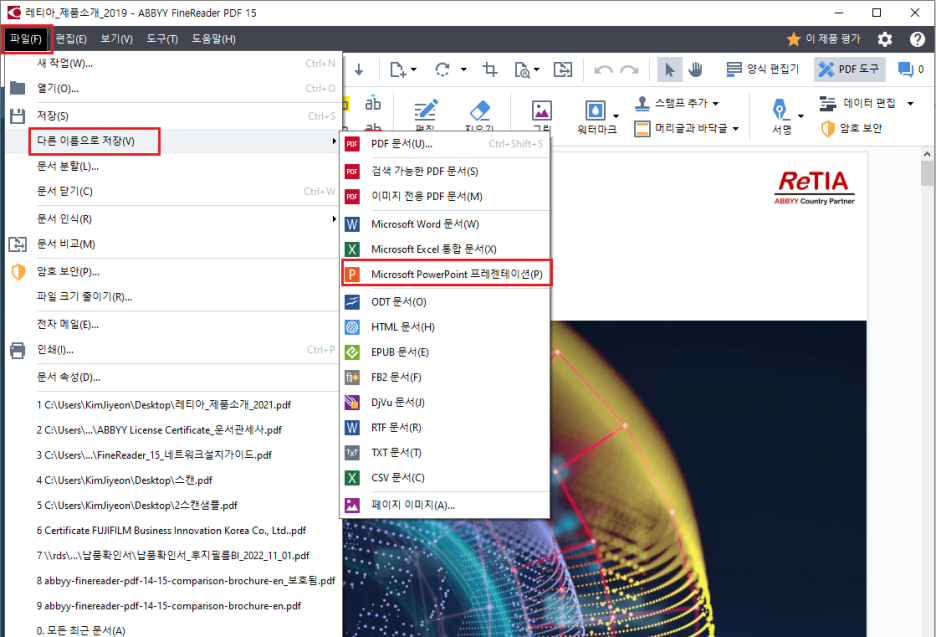Click the star rating icon
The image size is (936, 637).
coord(793,39)
